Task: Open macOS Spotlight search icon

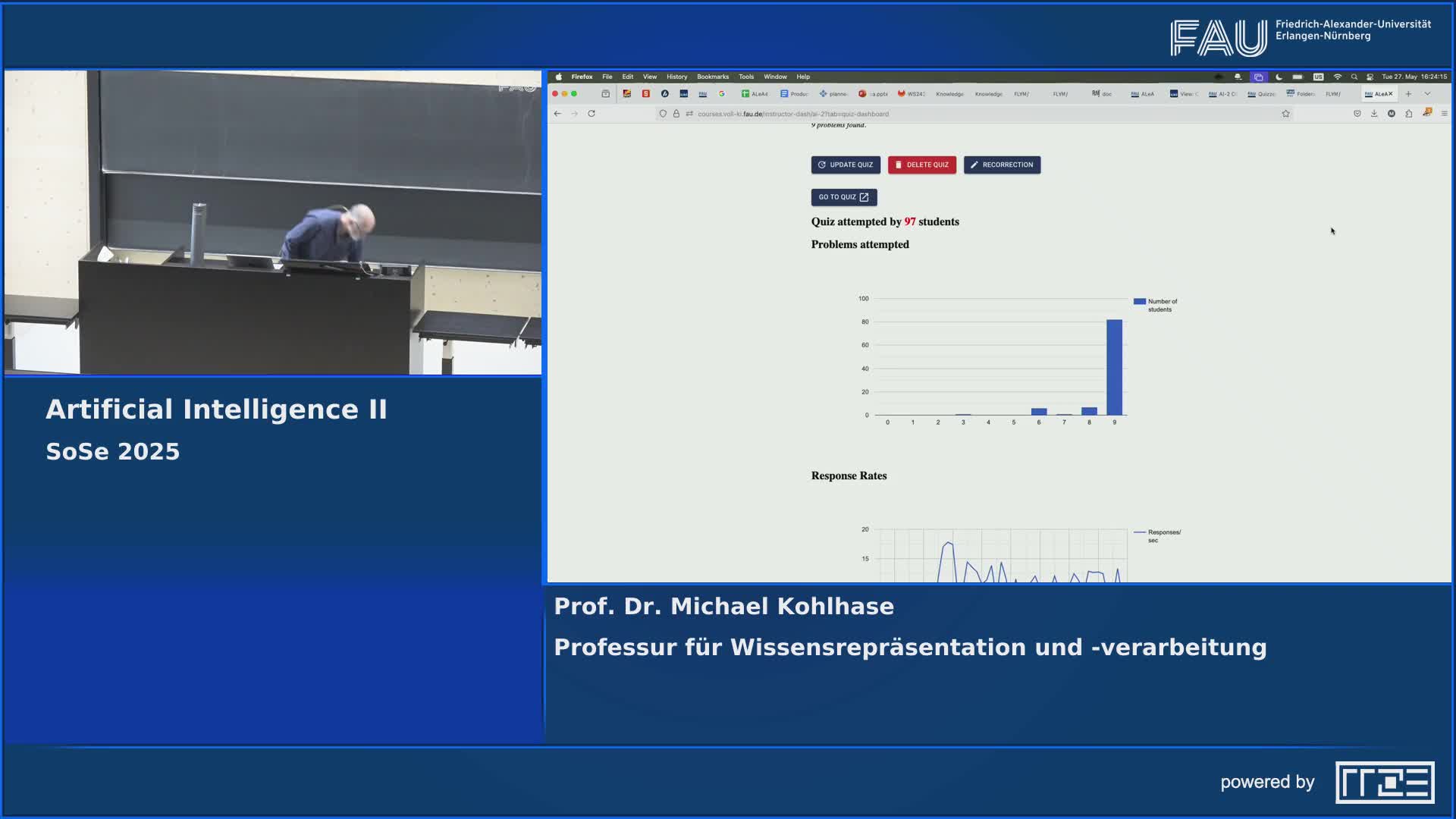Action: tap(1354, 77)
